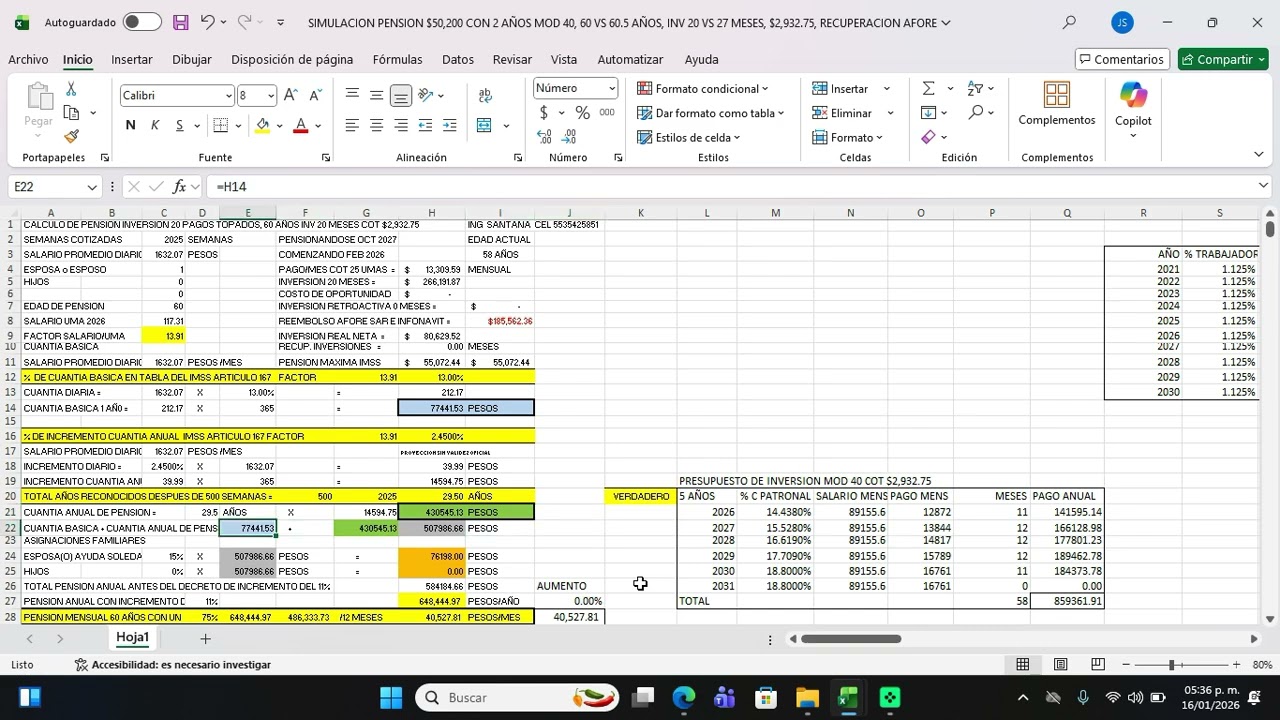Click the Increase decimal icon

544,137
